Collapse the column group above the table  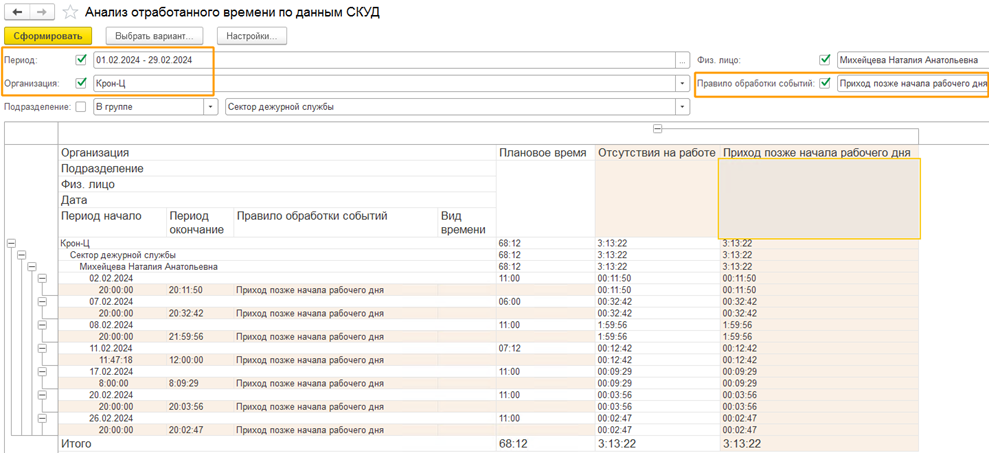tap(657, 129)
